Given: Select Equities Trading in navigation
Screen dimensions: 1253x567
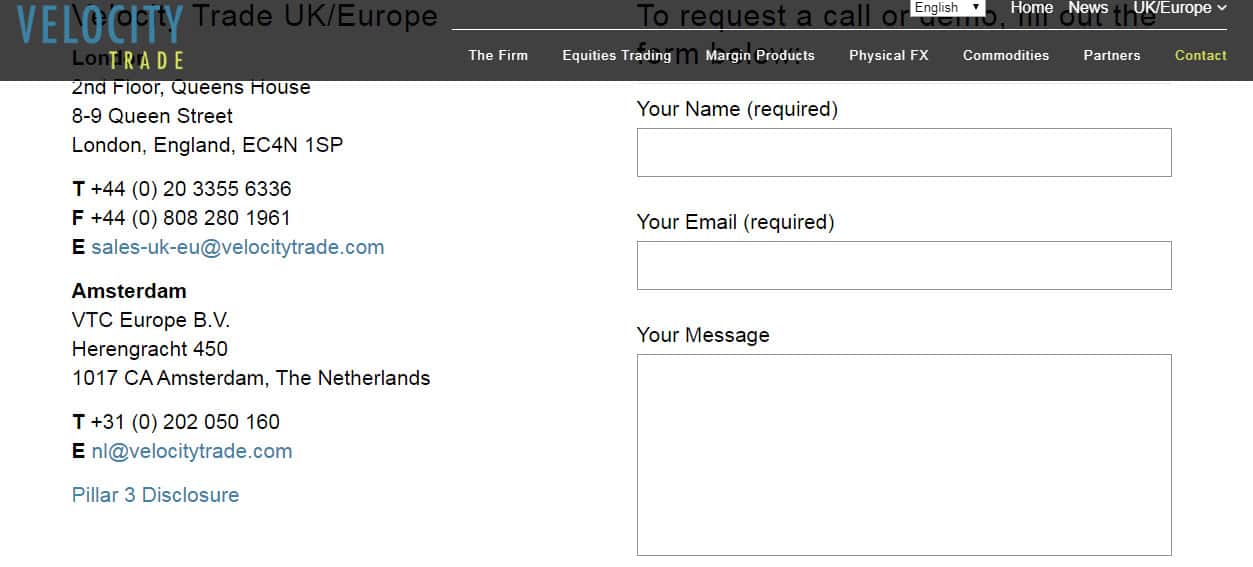Looking at the screenshot, I should 616,55.
